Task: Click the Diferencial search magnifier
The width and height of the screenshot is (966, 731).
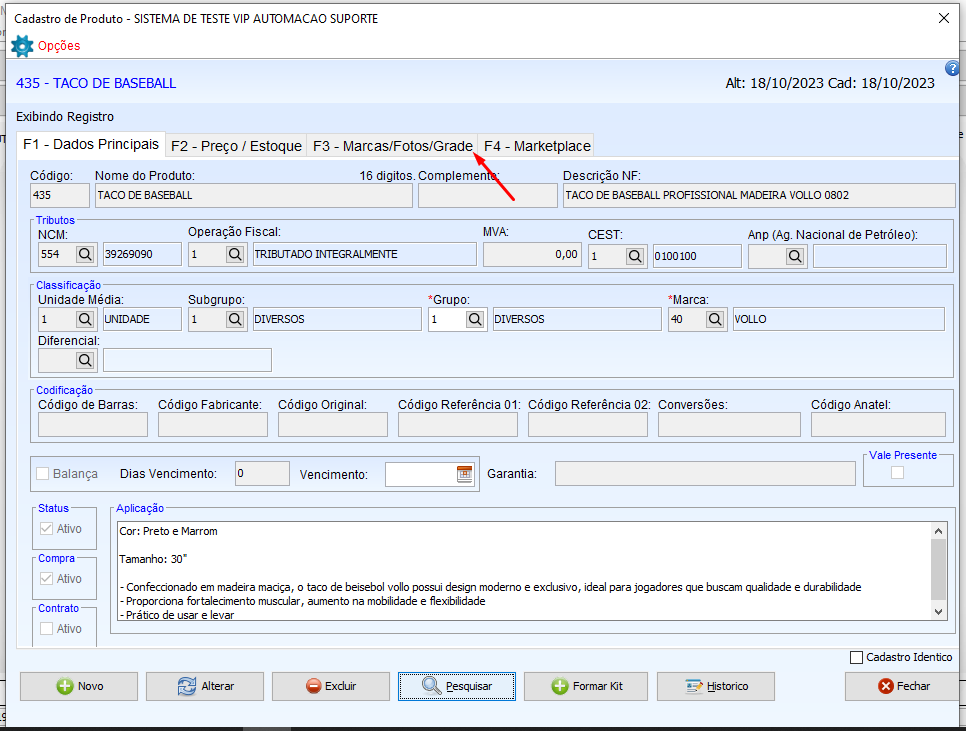Action: (x=85, y=360)
